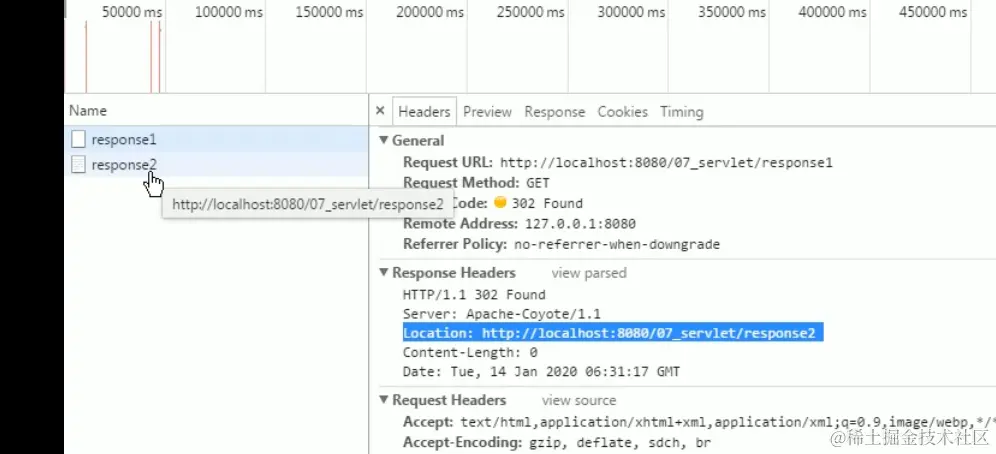996x454 pixels.
Task: Click the Referrer Policy value
Action: pos(616,244)
